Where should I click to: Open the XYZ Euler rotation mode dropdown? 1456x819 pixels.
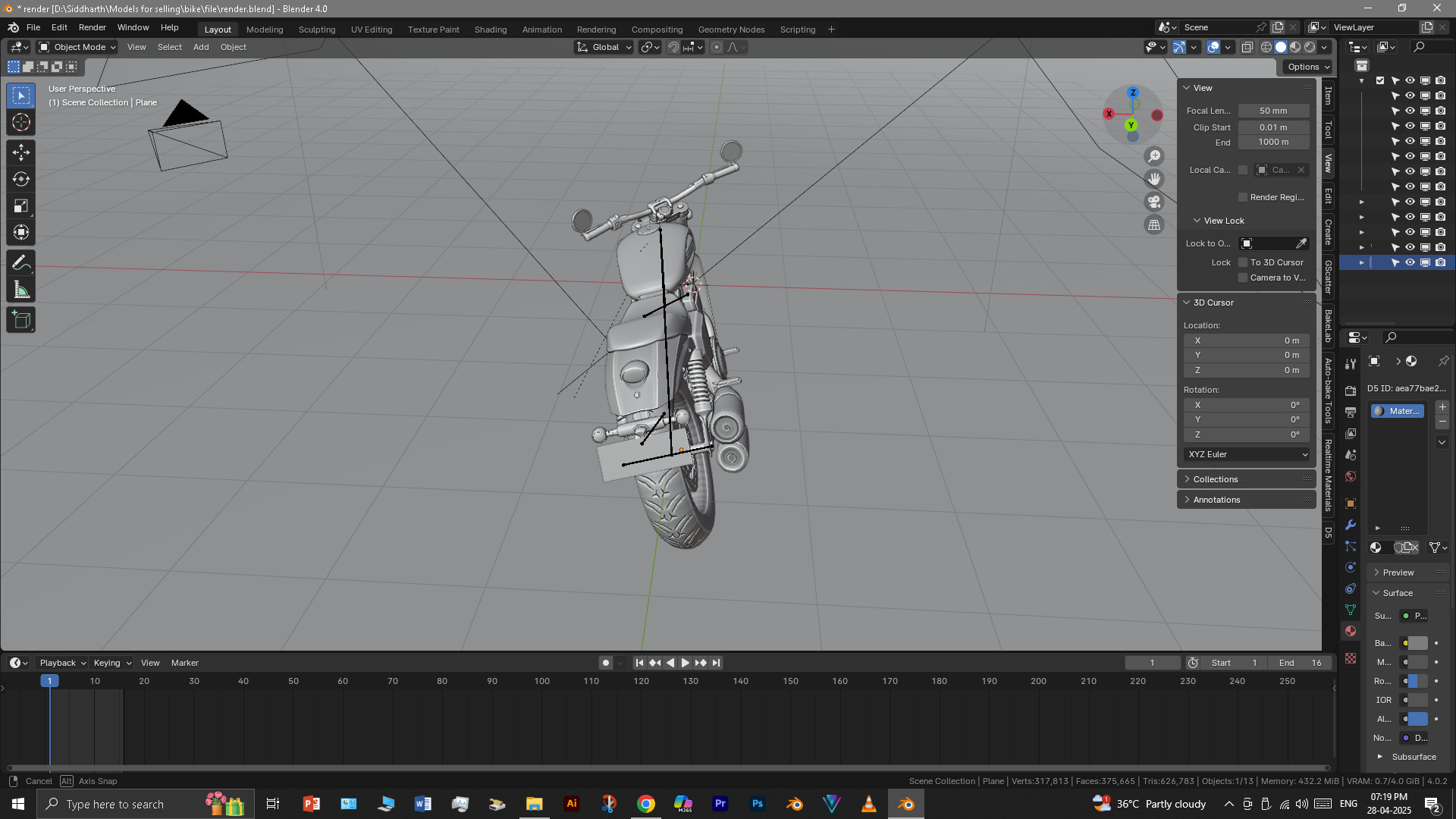[x=1247, y=454]
